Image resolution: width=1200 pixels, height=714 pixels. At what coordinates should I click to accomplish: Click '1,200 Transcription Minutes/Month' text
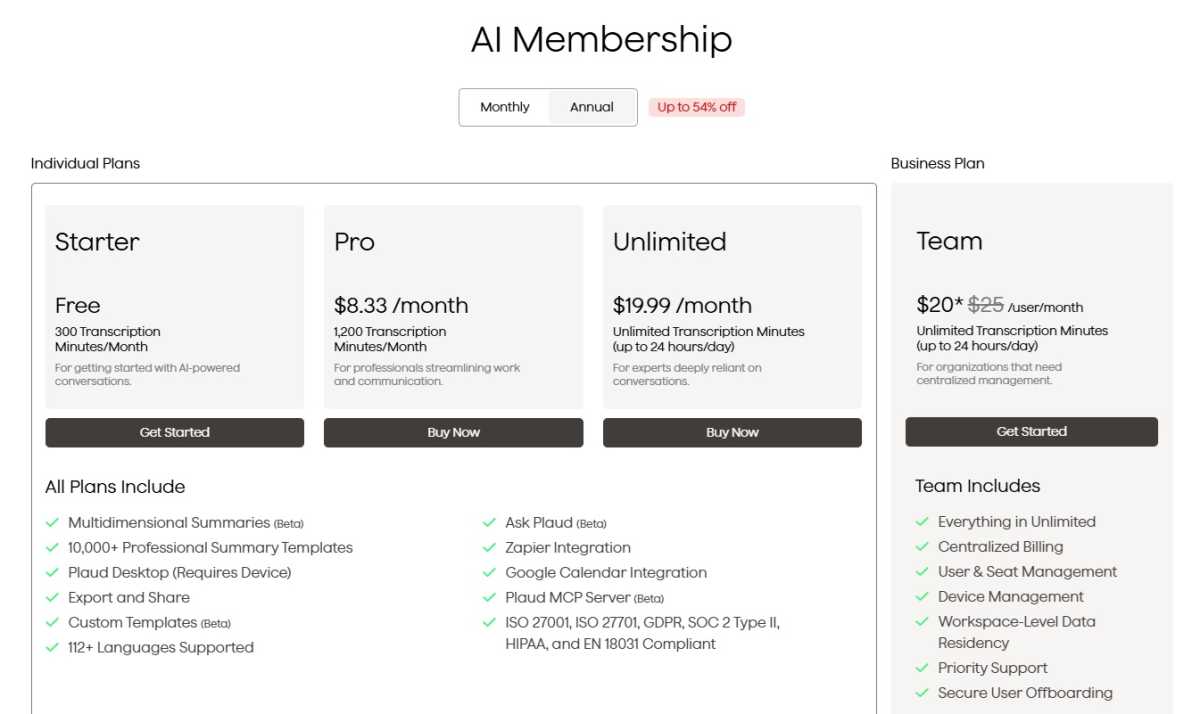[x=390, y=339]
